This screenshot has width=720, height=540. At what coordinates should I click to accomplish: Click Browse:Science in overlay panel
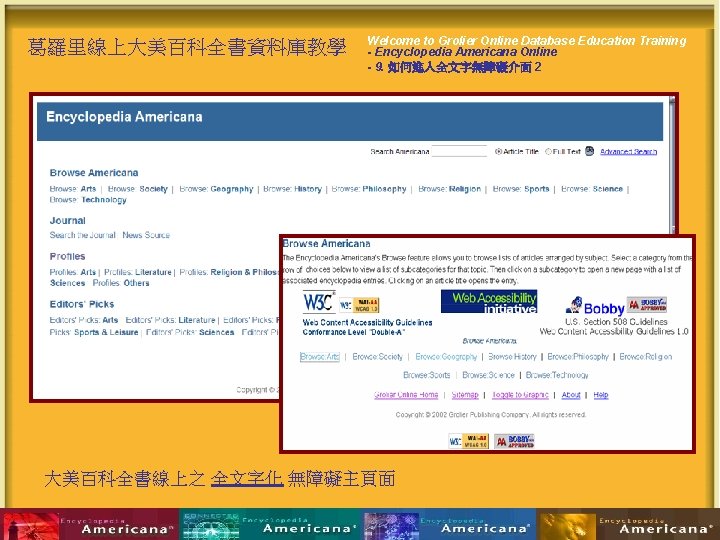tap(489, 375)
